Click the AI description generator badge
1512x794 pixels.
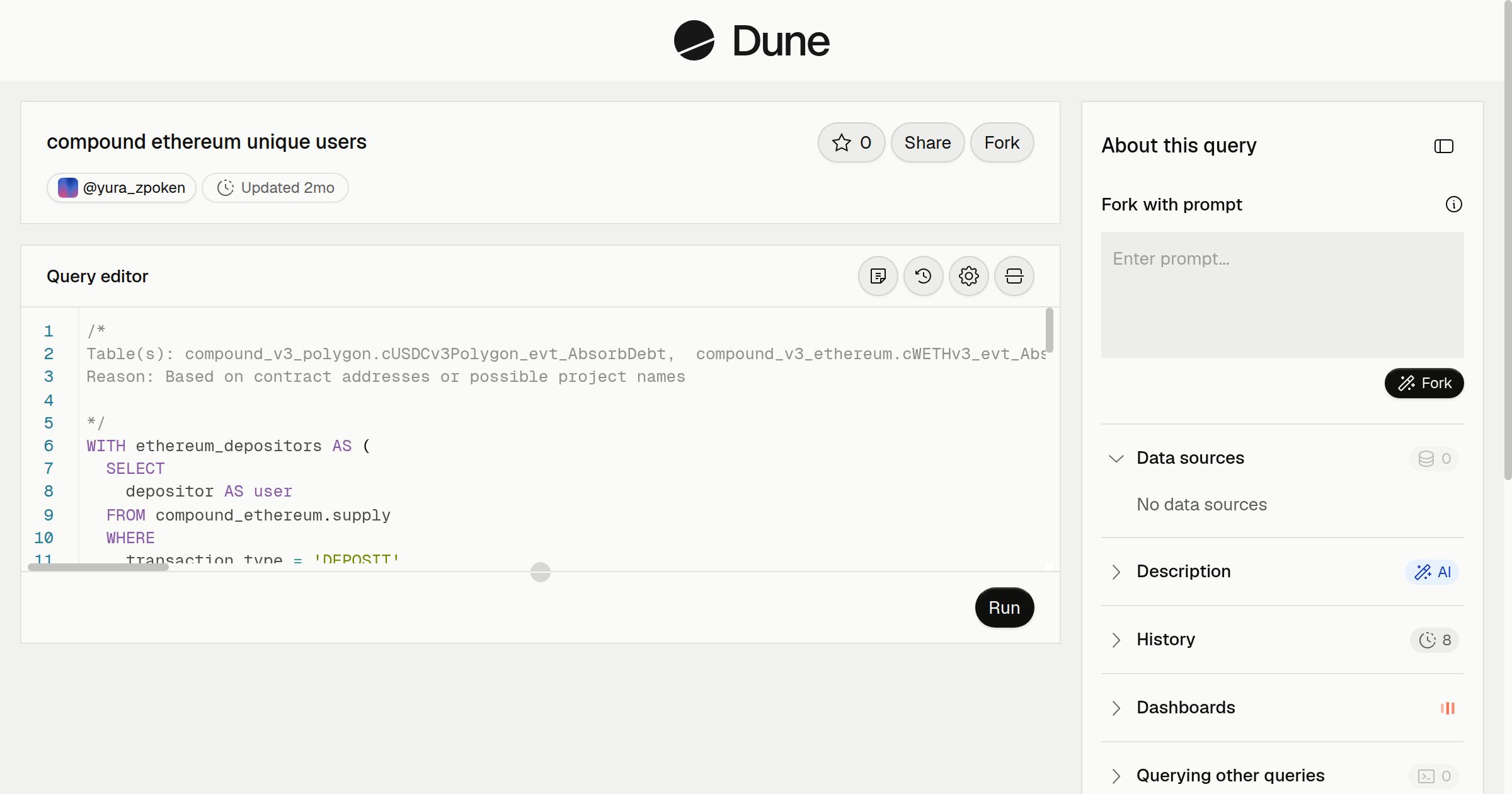pyautogui.click(x=1432, y=572)
